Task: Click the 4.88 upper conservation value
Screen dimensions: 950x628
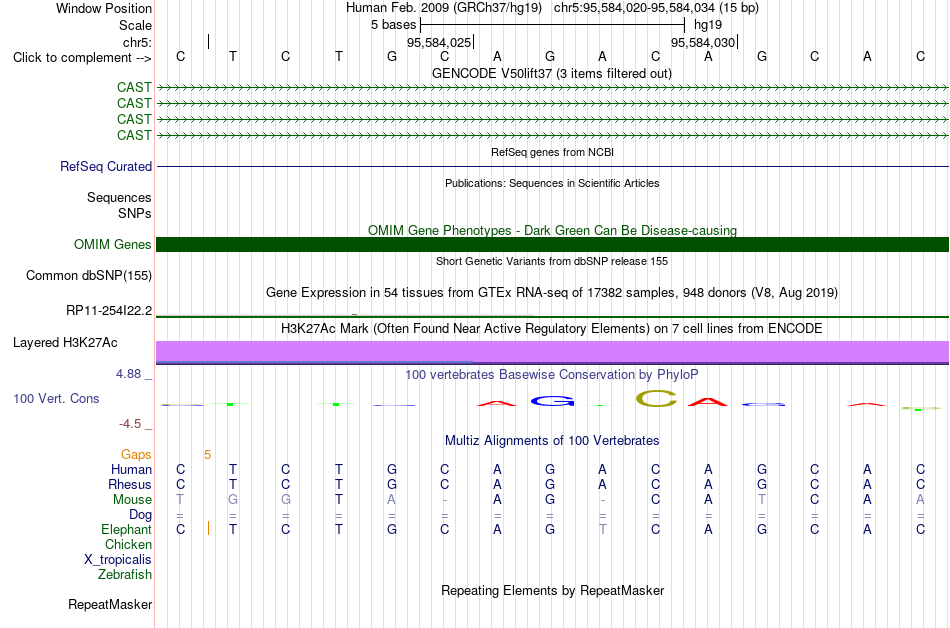Action: coord(128,374)
